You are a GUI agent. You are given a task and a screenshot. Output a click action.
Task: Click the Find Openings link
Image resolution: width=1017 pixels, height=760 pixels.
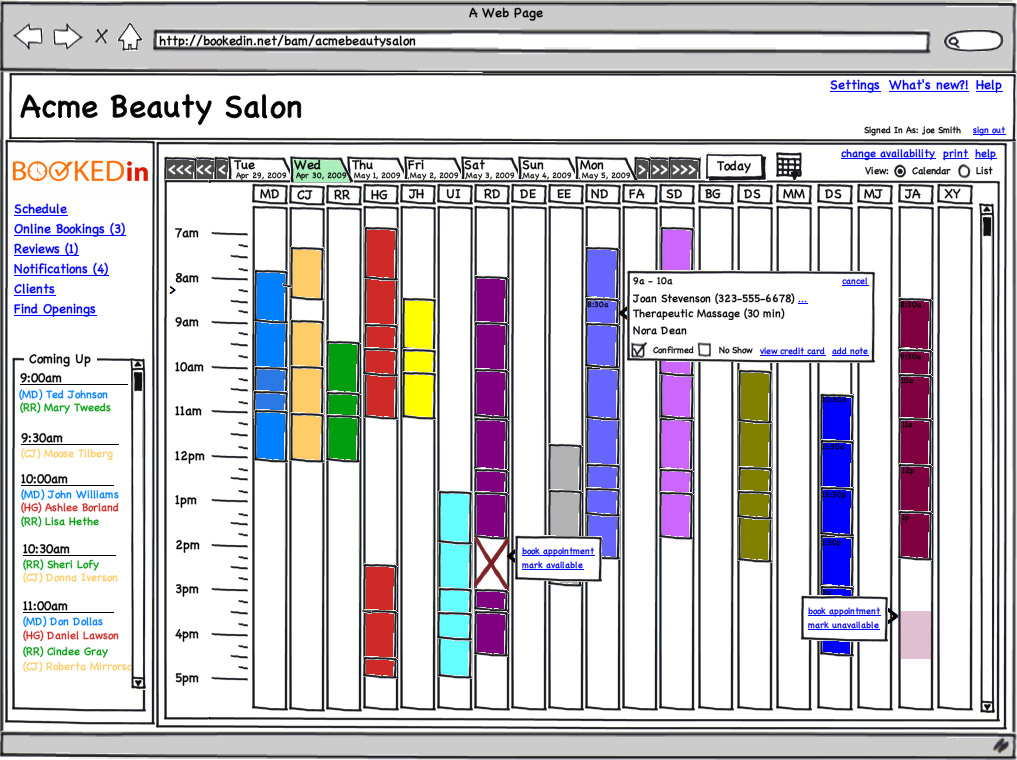(55, 309)
